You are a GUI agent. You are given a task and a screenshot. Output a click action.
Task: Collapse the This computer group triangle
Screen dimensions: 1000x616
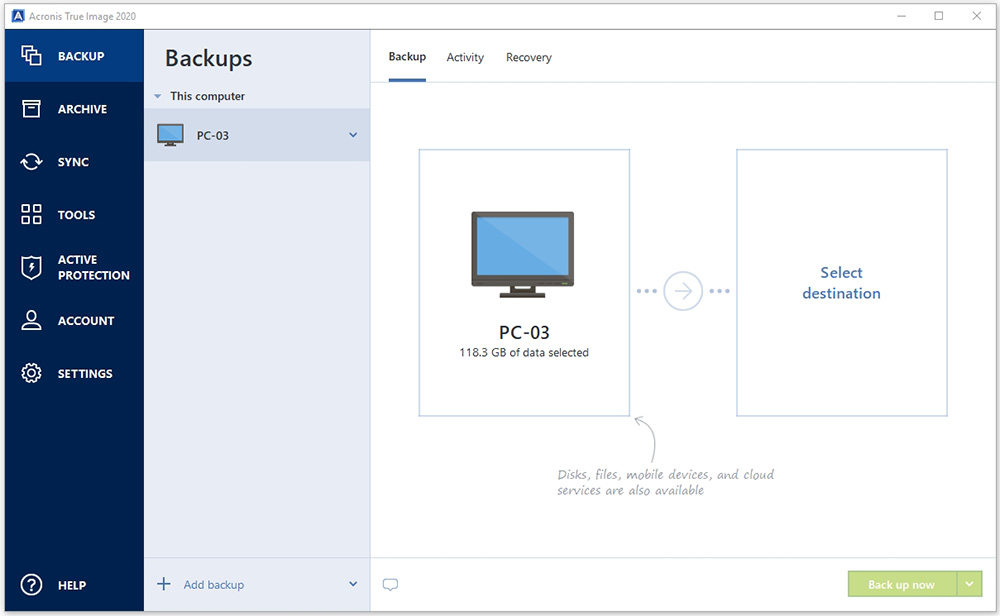[158, 96]
